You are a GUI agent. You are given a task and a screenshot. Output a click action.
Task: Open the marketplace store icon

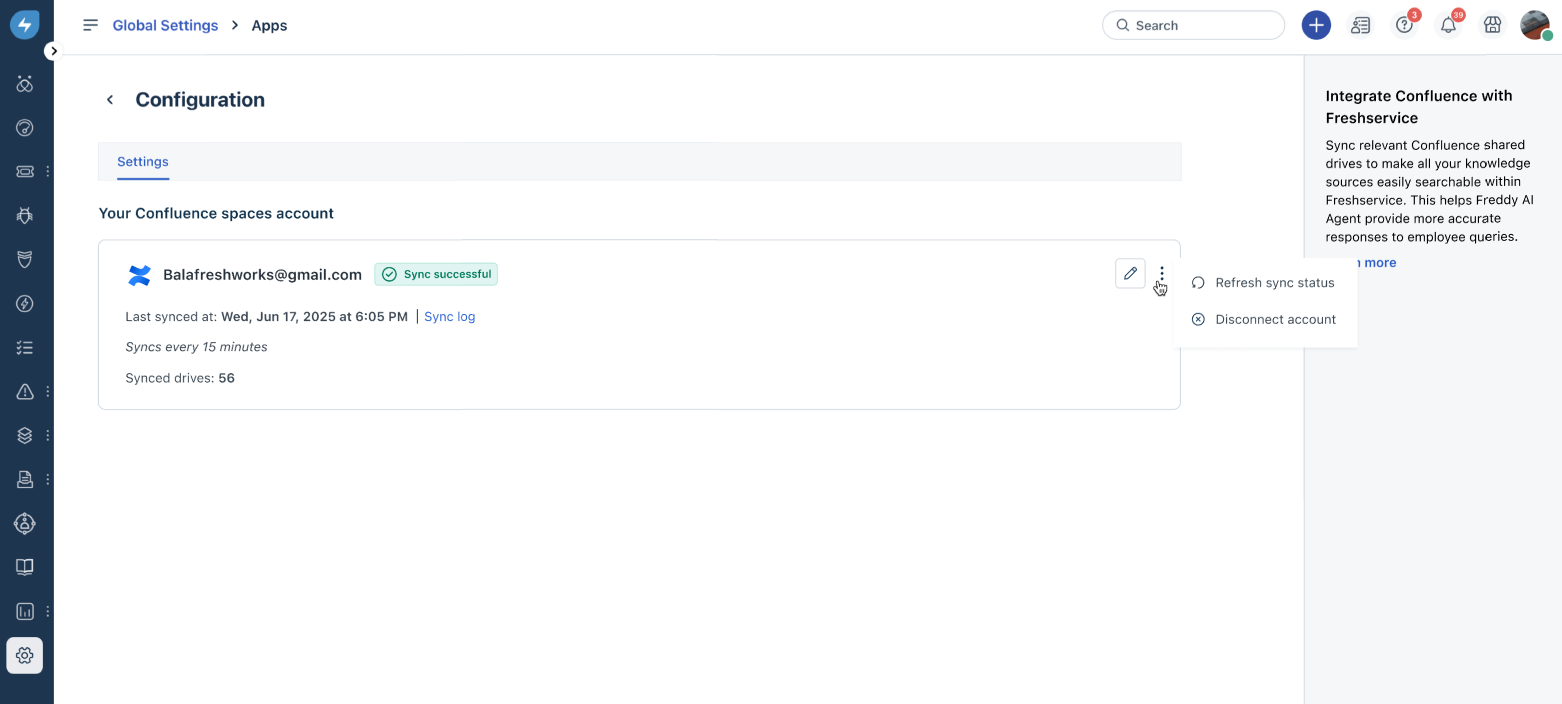point(1492,25)
